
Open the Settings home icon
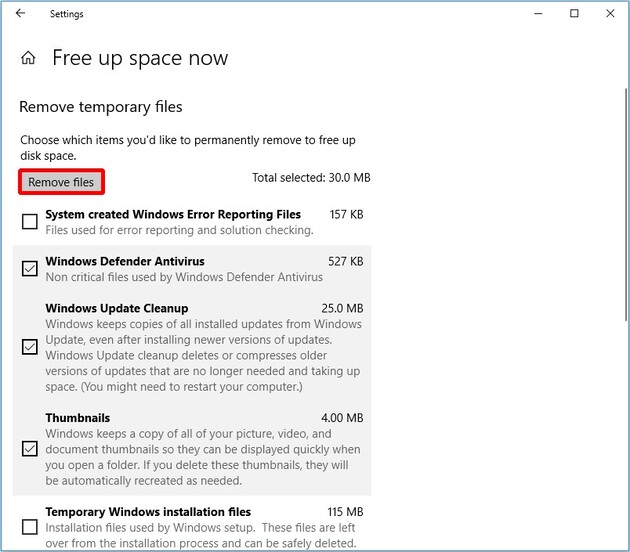28,58
